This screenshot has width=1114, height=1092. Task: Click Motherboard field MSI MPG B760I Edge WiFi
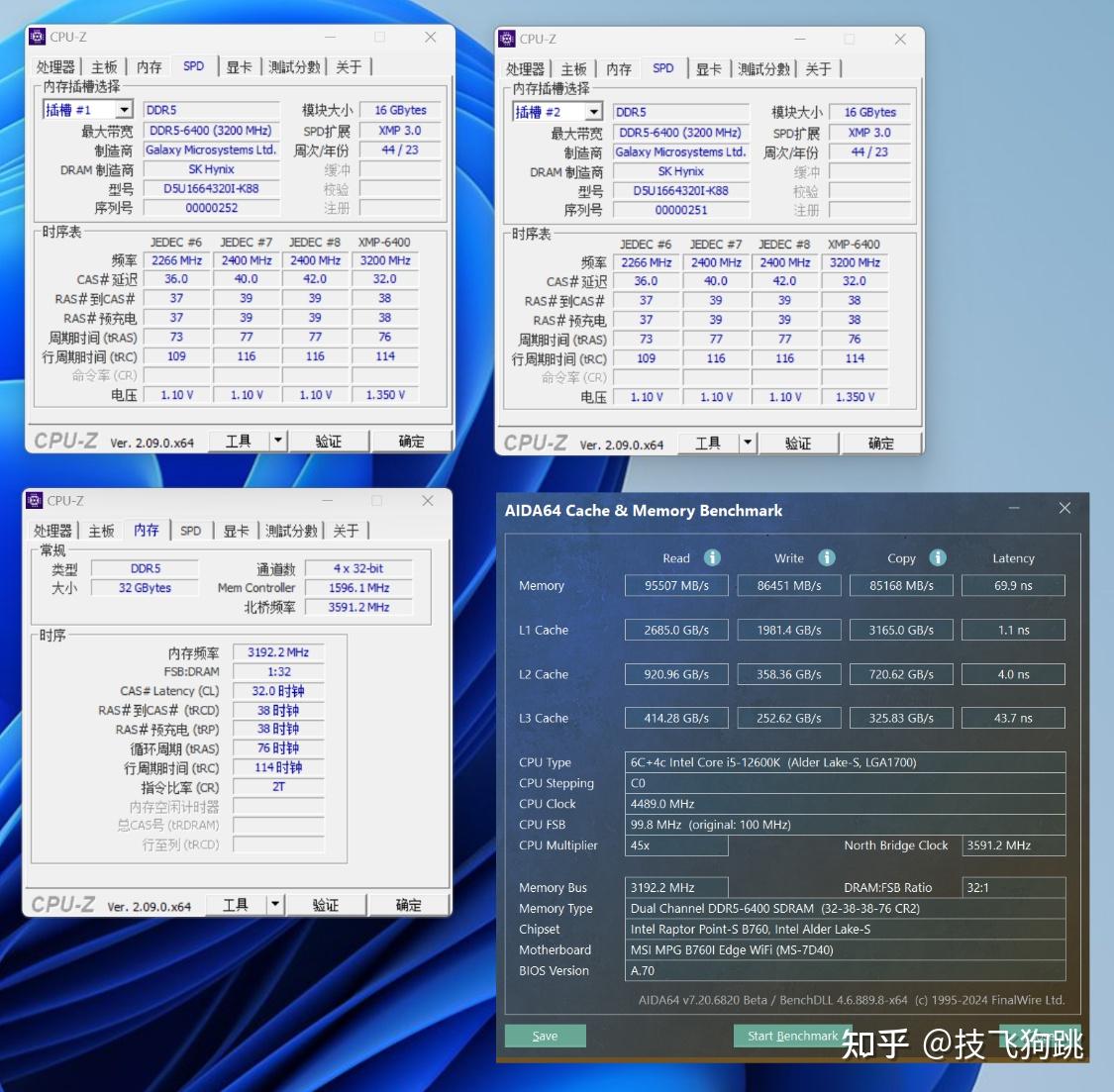coord(845,949)
